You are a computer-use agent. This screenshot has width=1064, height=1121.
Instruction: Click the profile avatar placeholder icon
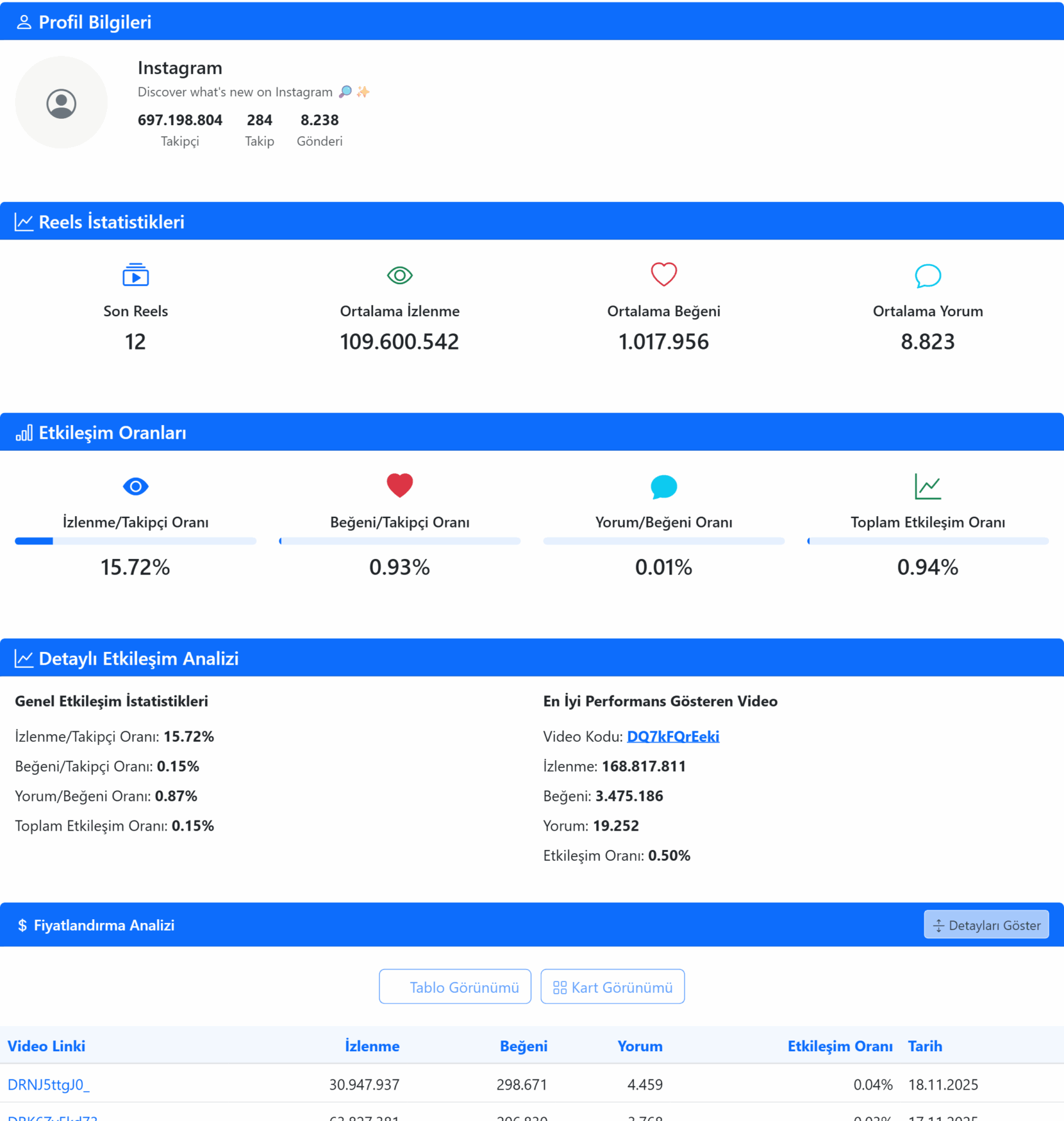pos(61,103)
